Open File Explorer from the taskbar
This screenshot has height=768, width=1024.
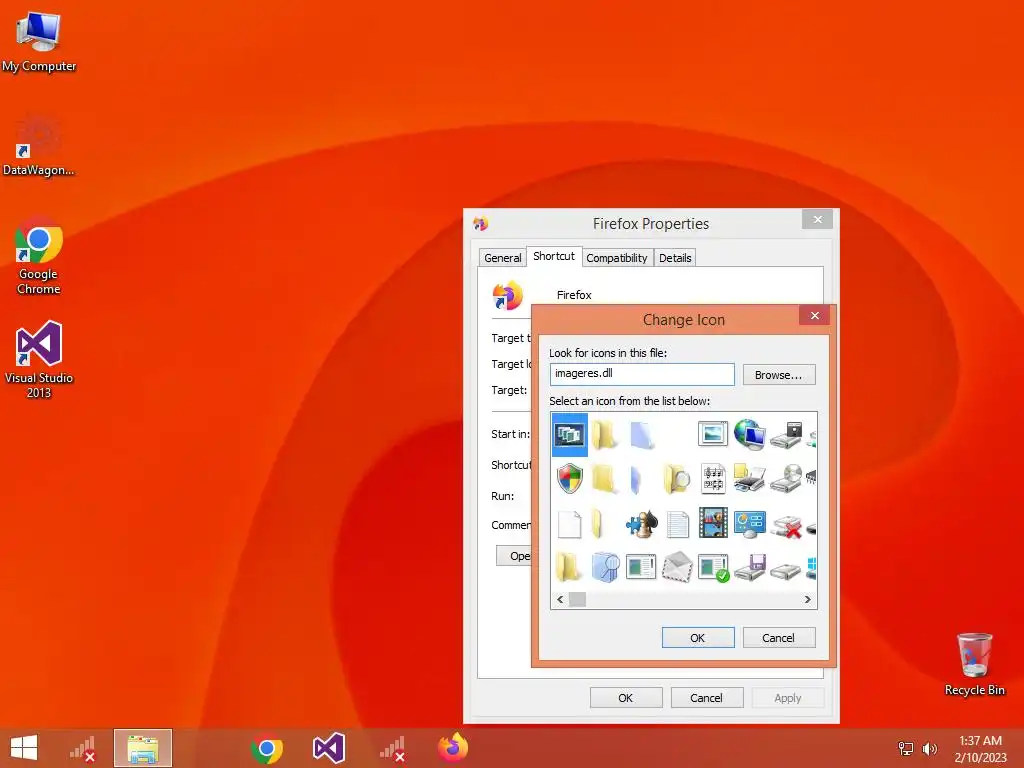pos(143,748)
